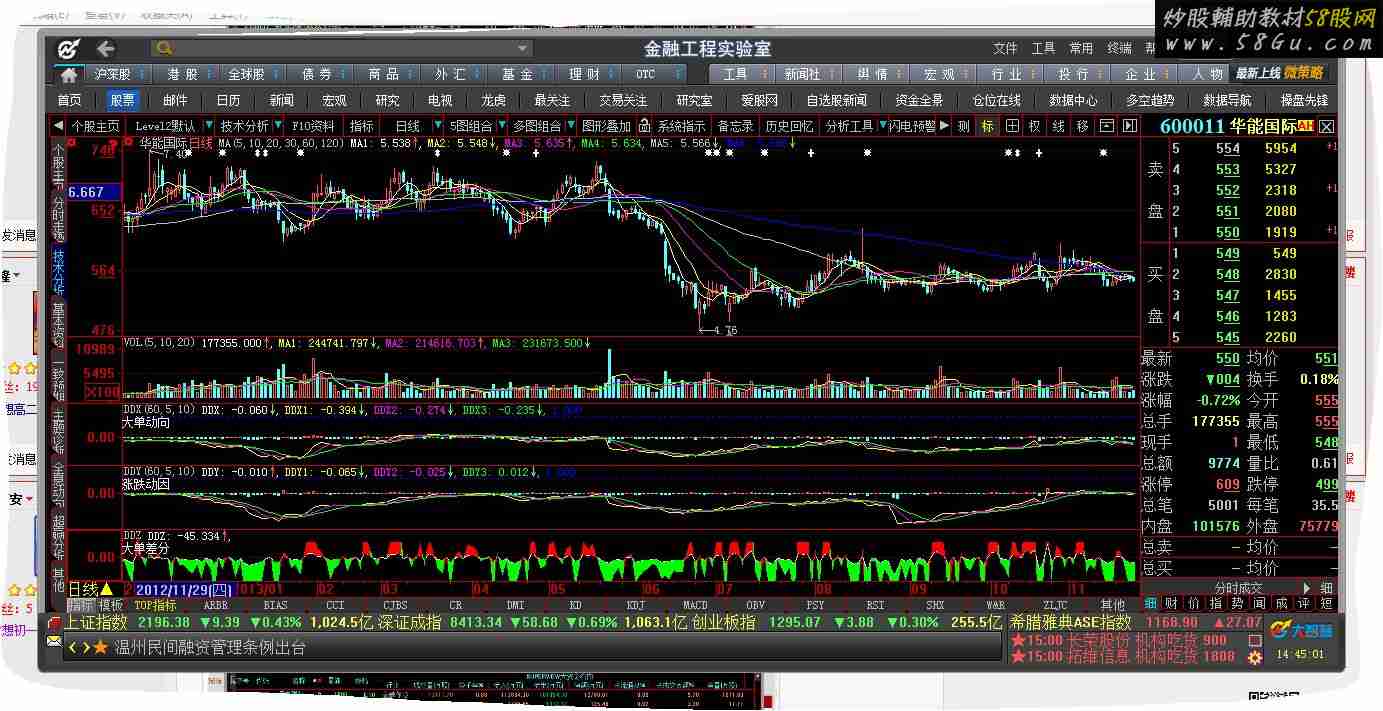Image resolution: width=1383 pixels, height=711 pixels.
Task: Open the home icon tab
Action: click(68, 75)
